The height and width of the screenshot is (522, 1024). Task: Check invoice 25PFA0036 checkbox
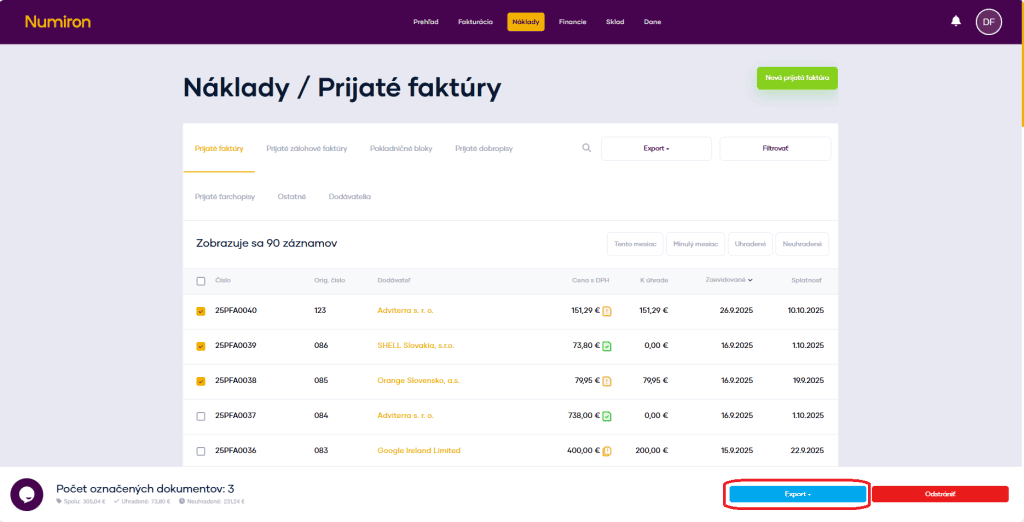pyautogui.click(x=200, y=451)
